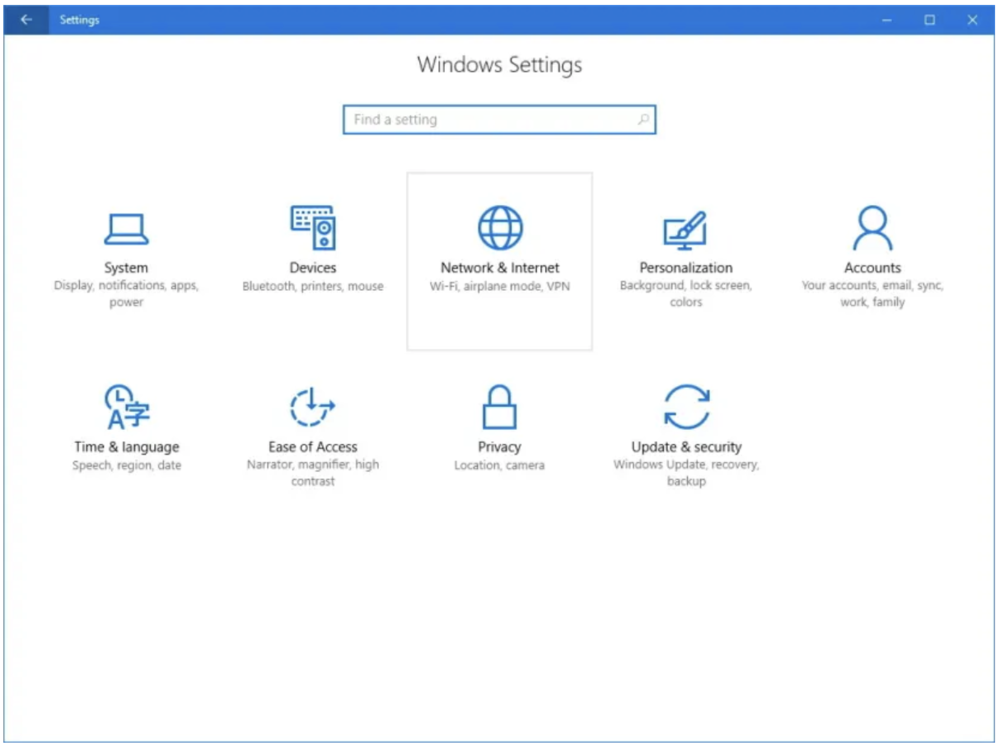Viewport: 1000px width, 746px height.
Task: Click the Update & security refresh icon
Action: (687, 407)
